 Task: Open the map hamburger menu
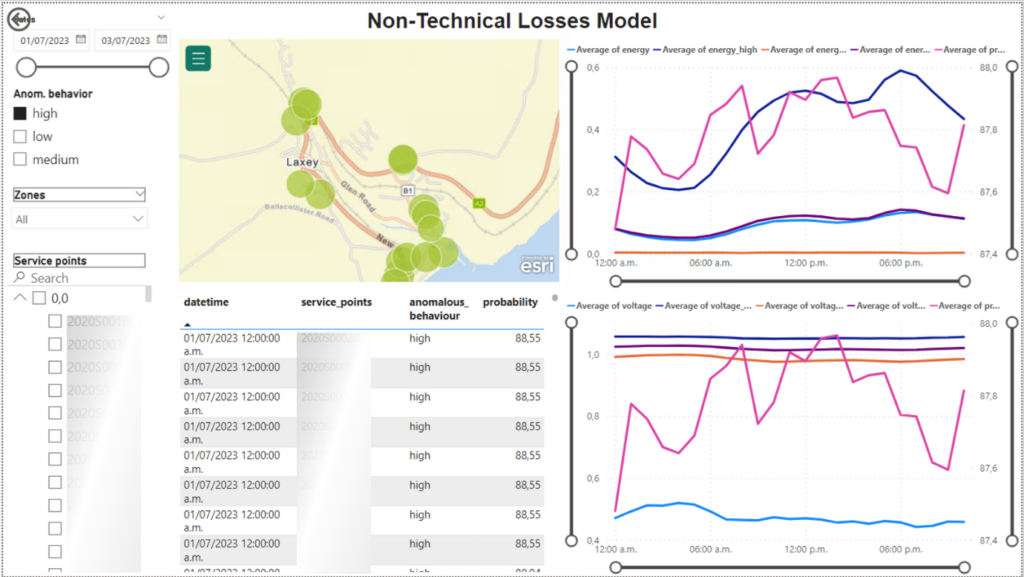(x=198, y=58)
